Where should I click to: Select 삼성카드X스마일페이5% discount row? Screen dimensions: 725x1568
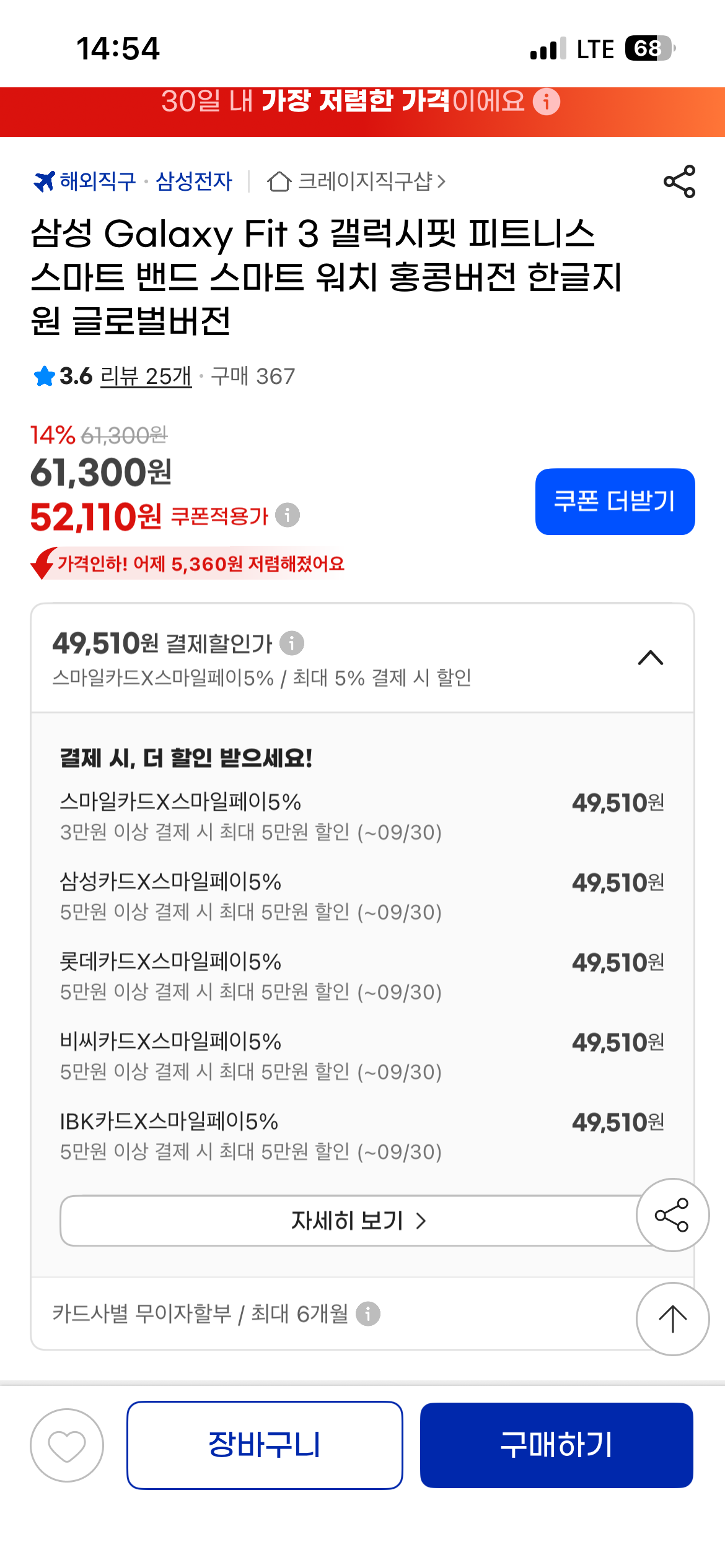(x=362, y=896)
